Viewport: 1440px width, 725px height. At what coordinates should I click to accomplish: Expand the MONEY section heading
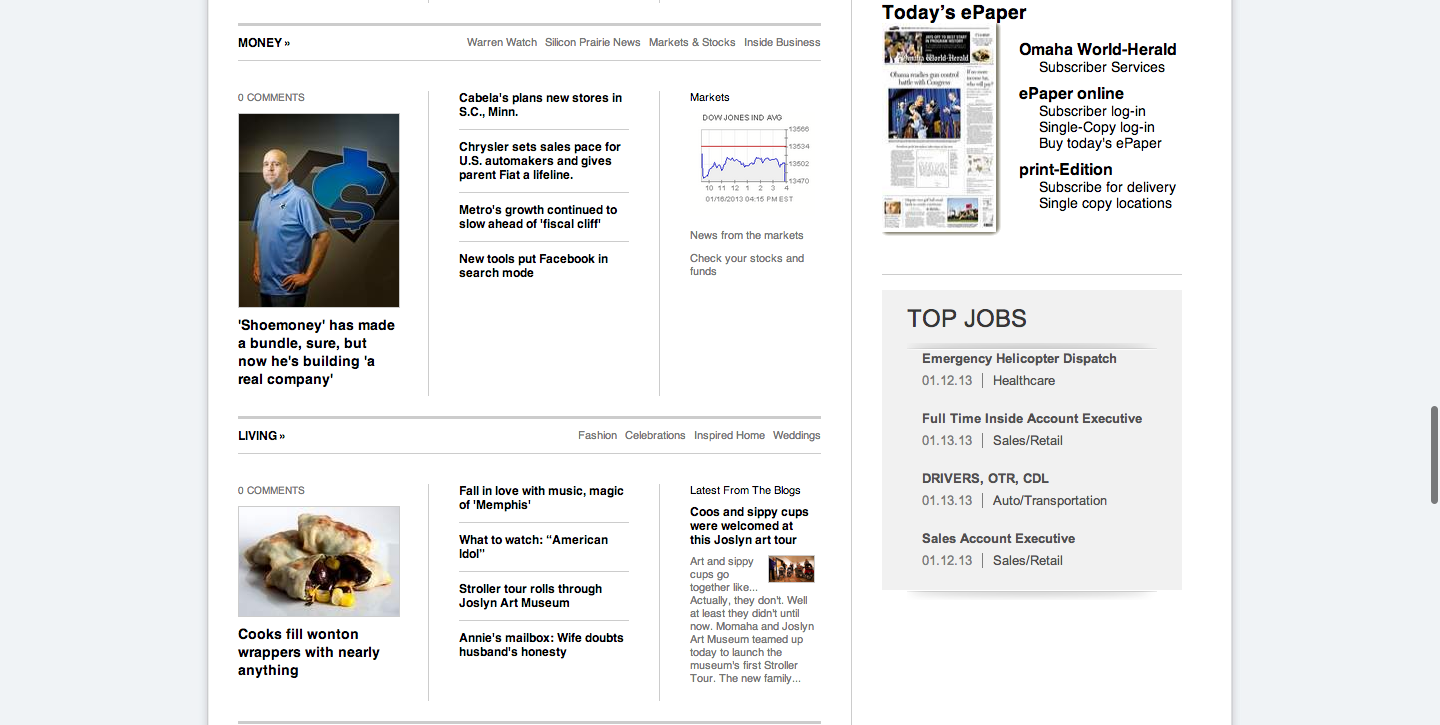(264, 43)
